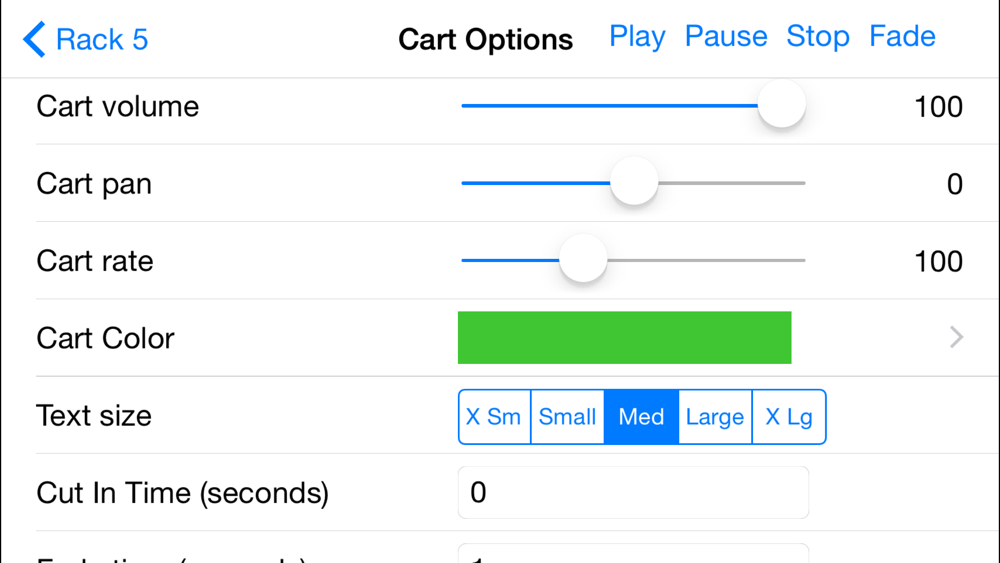
Task: Click the Cart pan value 0
Action: 954,184
